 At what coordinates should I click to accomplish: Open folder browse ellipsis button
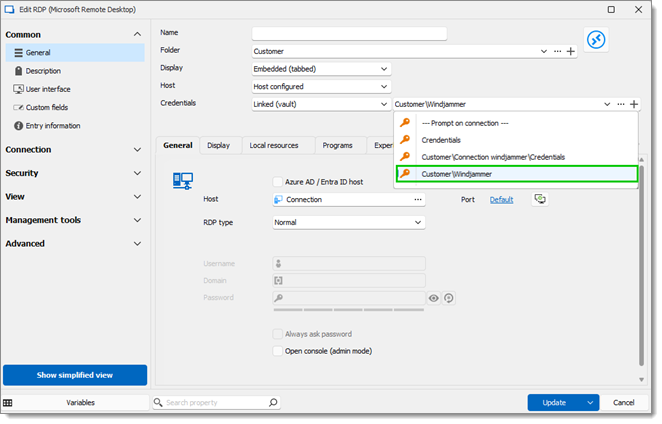click(x=557, y=51)
